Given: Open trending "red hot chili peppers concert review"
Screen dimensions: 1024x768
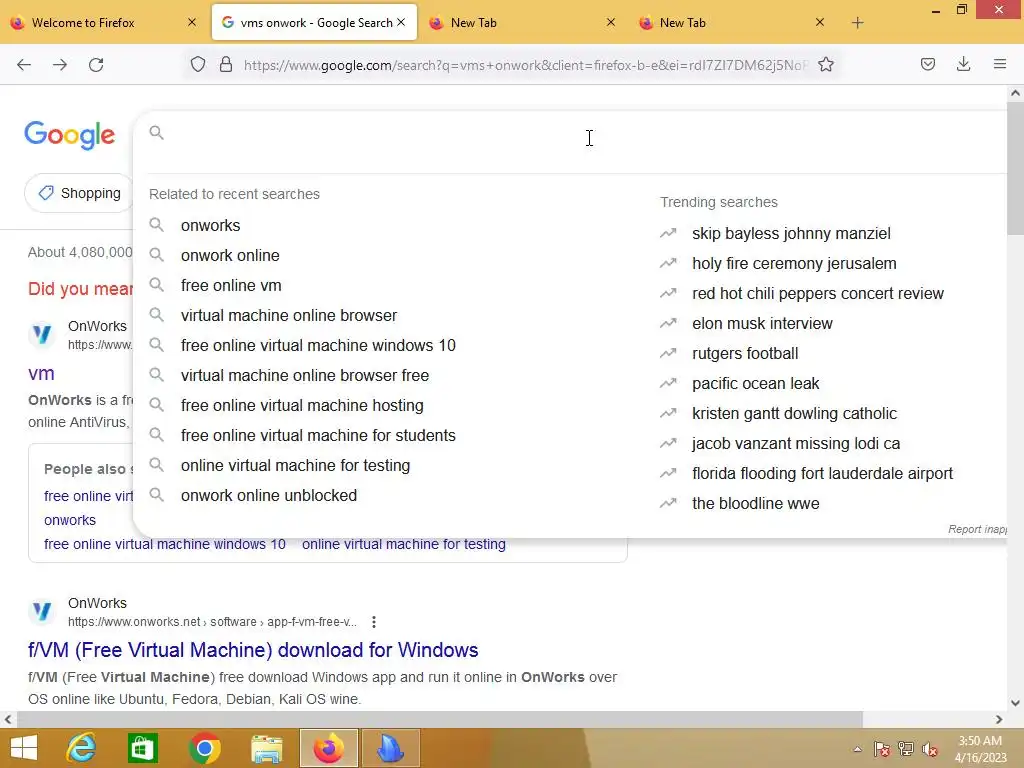Looking at the screenshot, I should pos(818,293).
